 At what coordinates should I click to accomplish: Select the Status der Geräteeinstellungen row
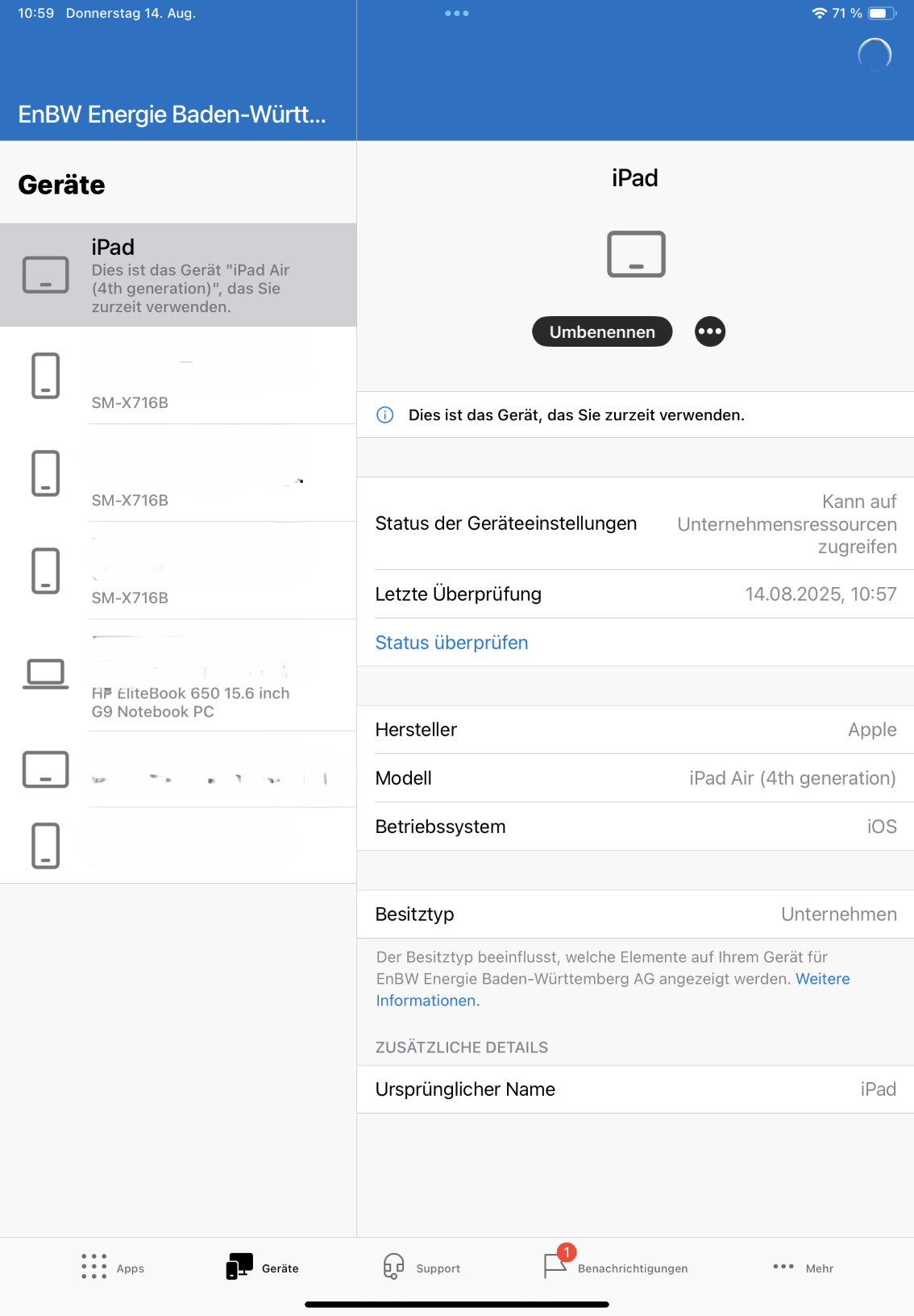point(636,524)
